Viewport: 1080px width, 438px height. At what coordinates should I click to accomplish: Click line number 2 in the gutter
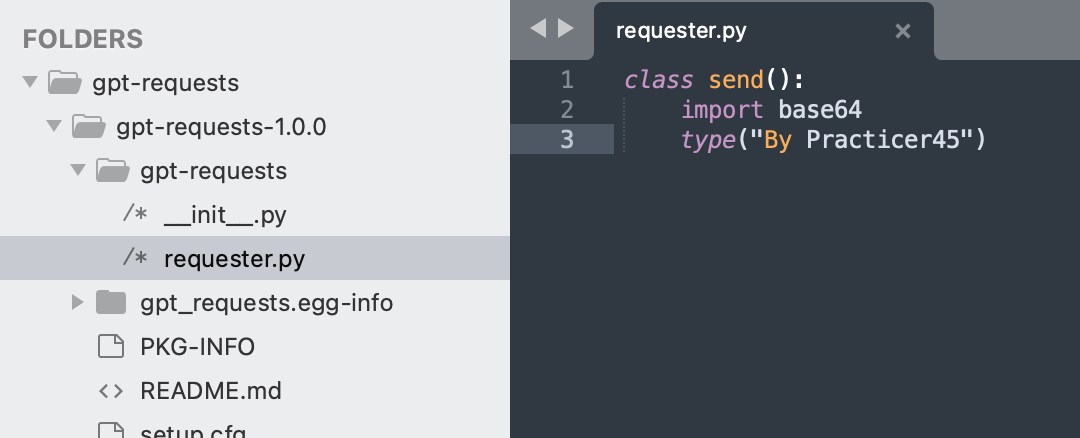tap(568, 109)
